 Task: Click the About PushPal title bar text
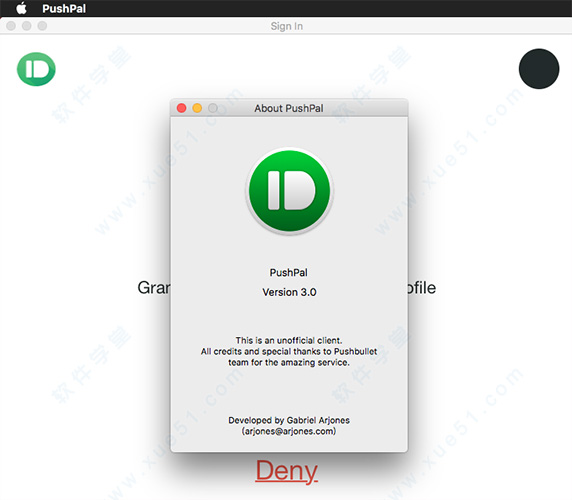(289, 108)
